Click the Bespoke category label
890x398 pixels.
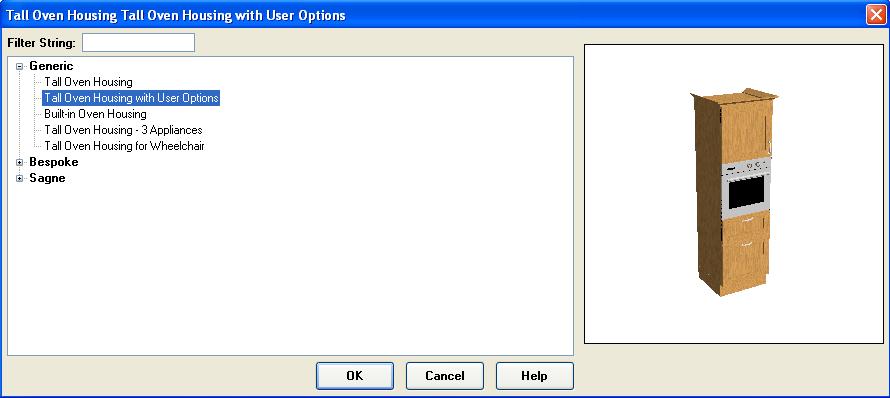(53, 162)
